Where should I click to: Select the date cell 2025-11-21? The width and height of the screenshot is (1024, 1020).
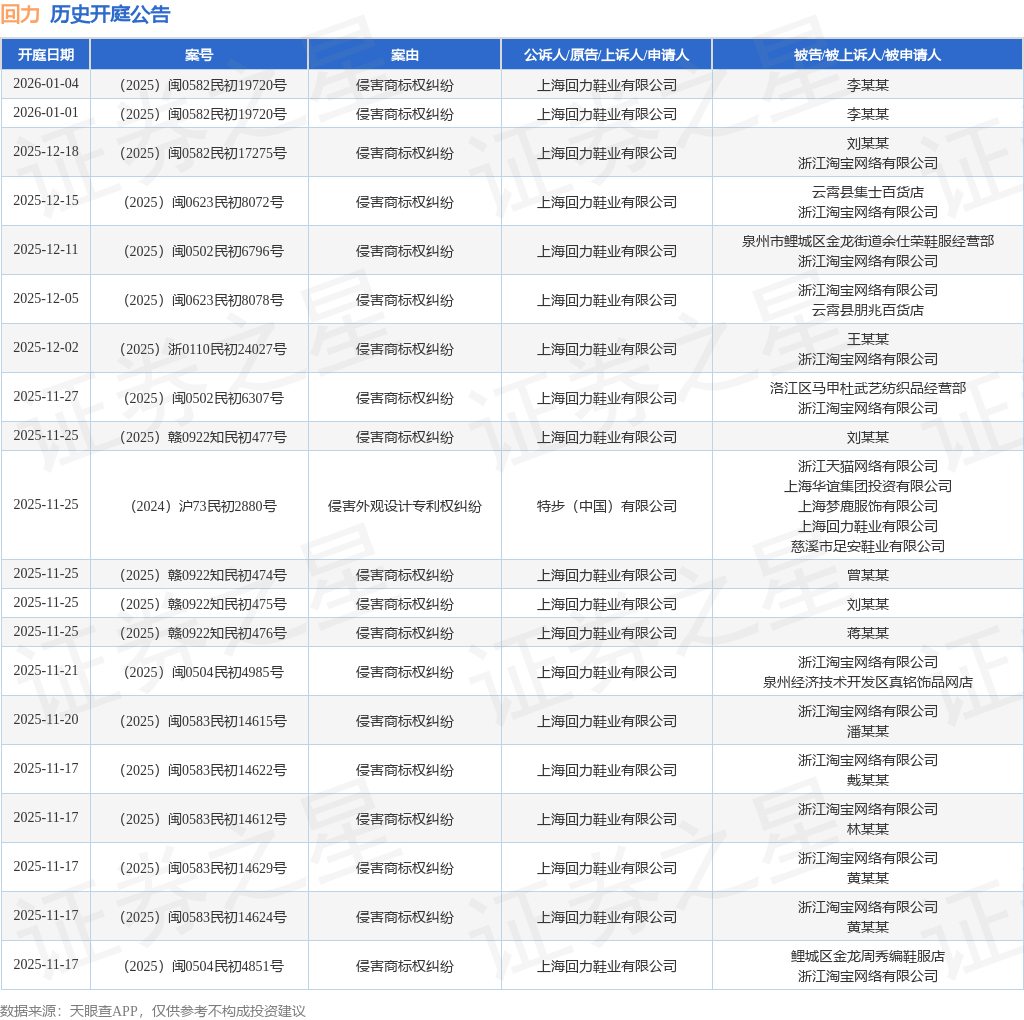46,671
